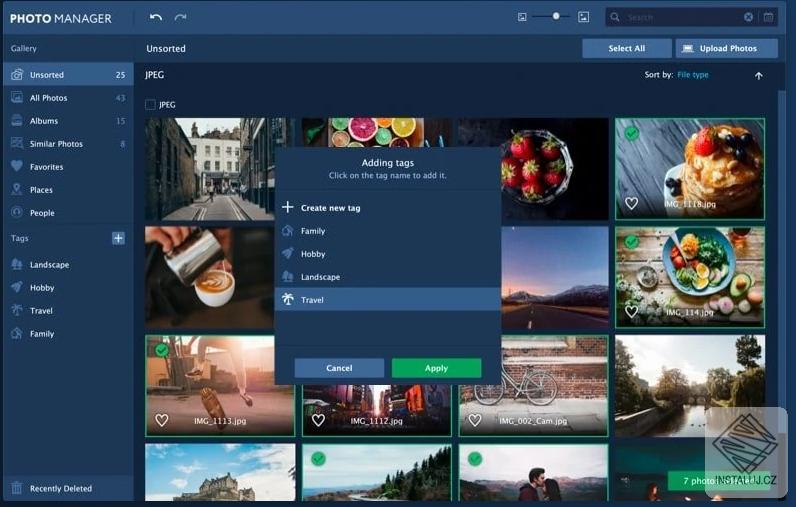Uncheck the forest lake photo checkmark
796x507 pixels.
coord(318,459)
